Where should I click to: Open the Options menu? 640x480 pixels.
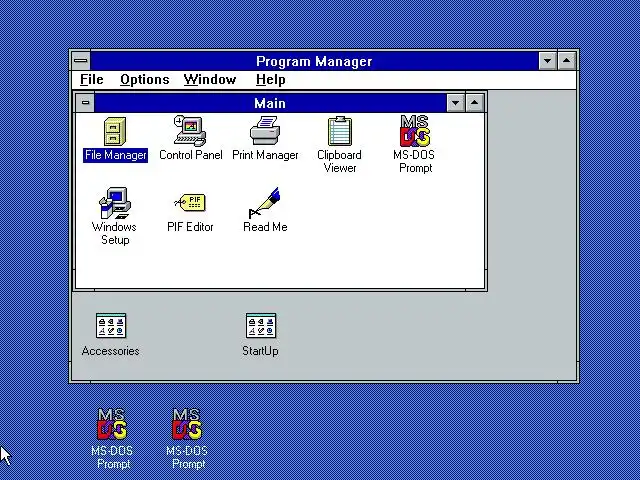pyautogui.click(x=144, y=80)
